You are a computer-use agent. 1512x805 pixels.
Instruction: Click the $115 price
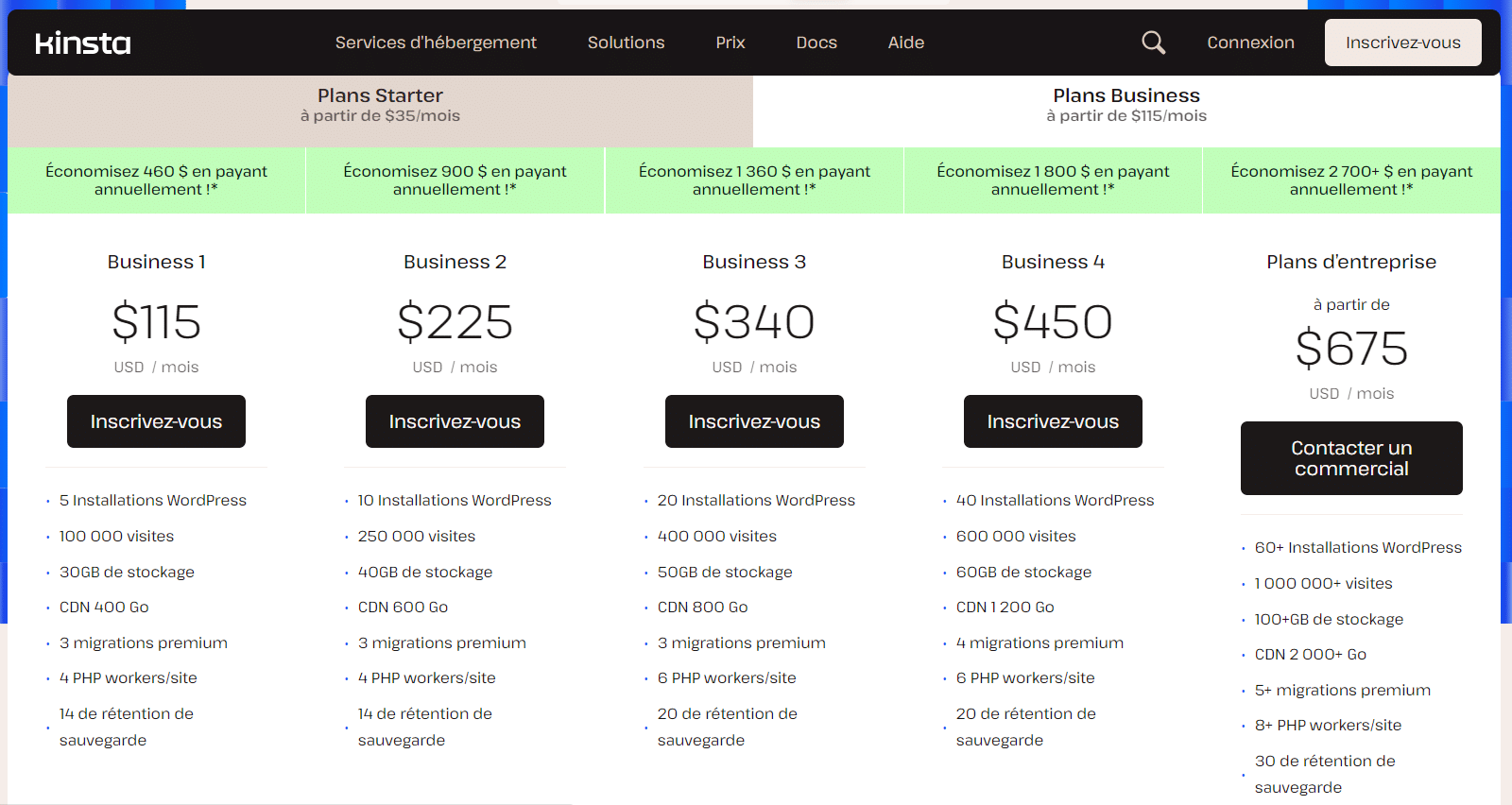pos(156,322)
